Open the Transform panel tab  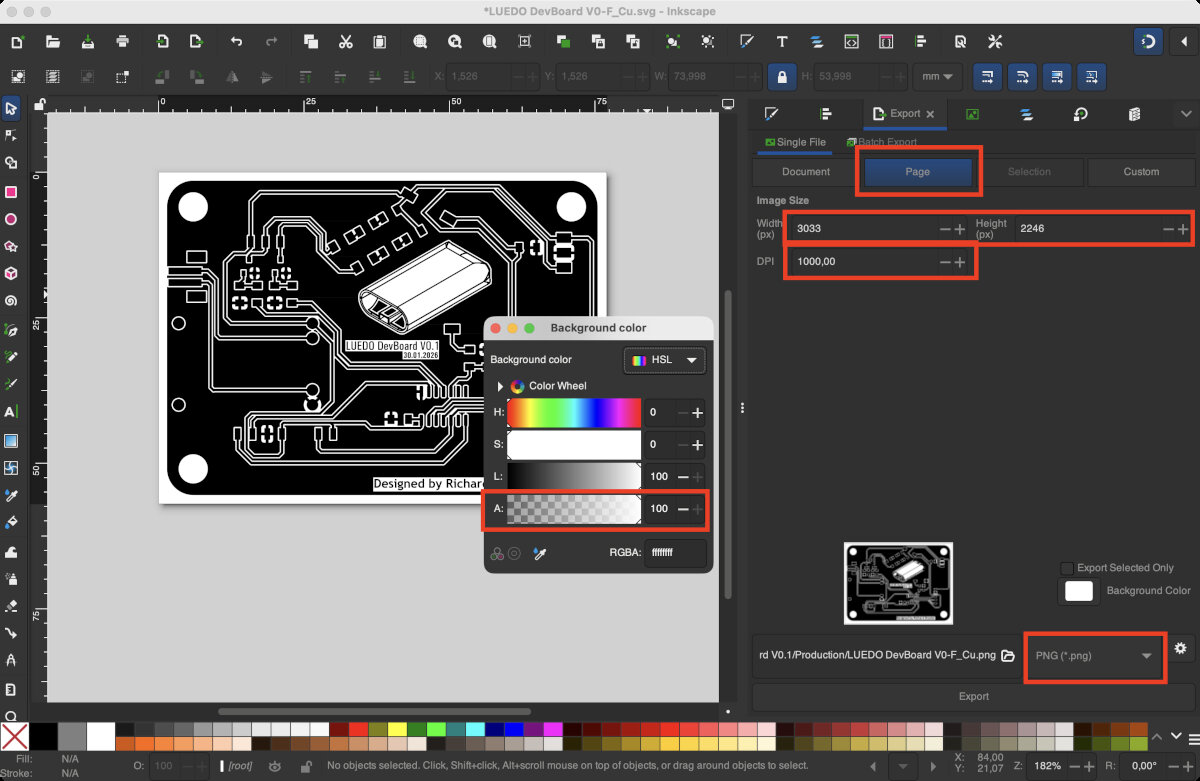1080,114
